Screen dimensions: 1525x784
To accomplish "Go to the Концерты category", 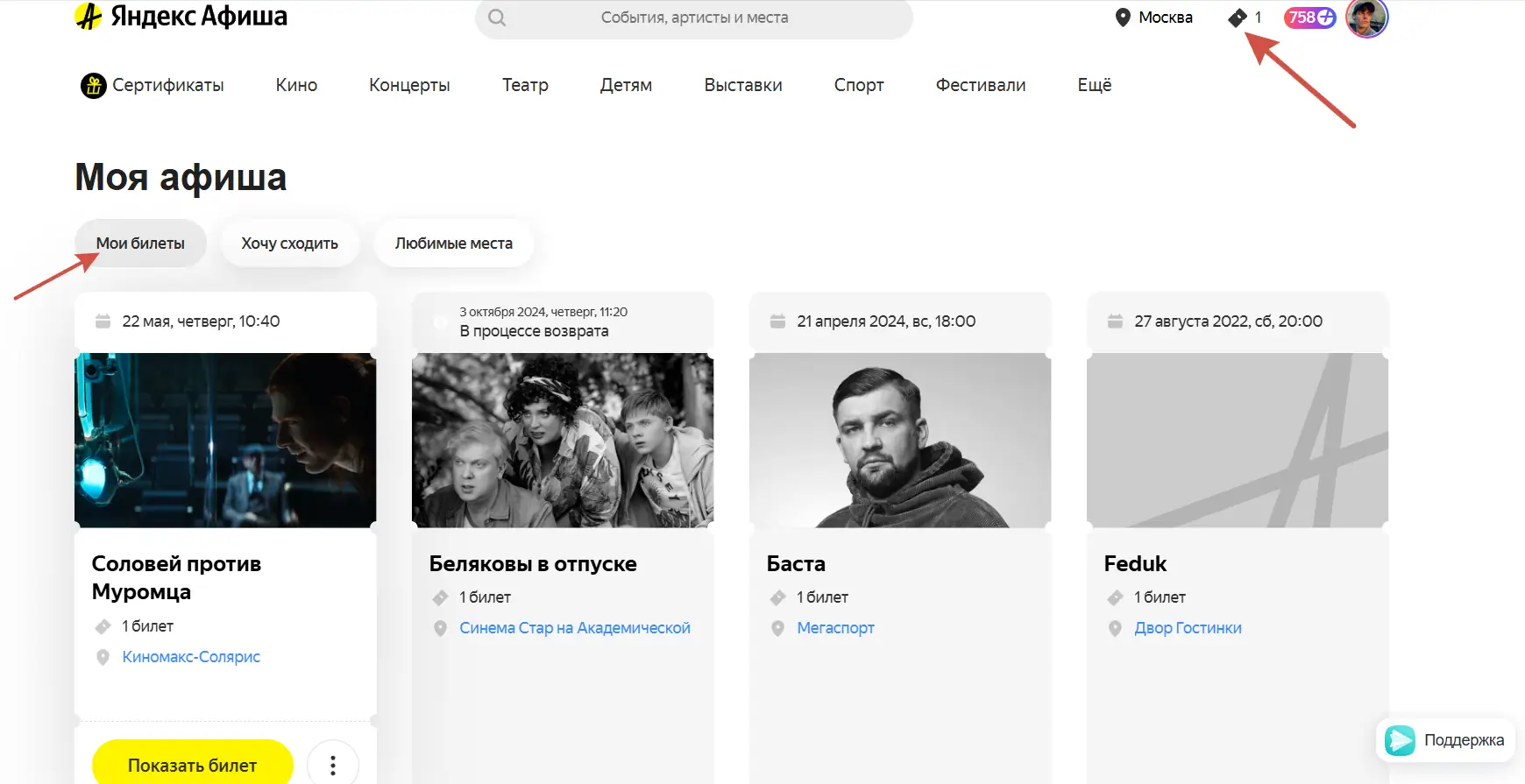I will pyautogui.click(x=409, y=86).
